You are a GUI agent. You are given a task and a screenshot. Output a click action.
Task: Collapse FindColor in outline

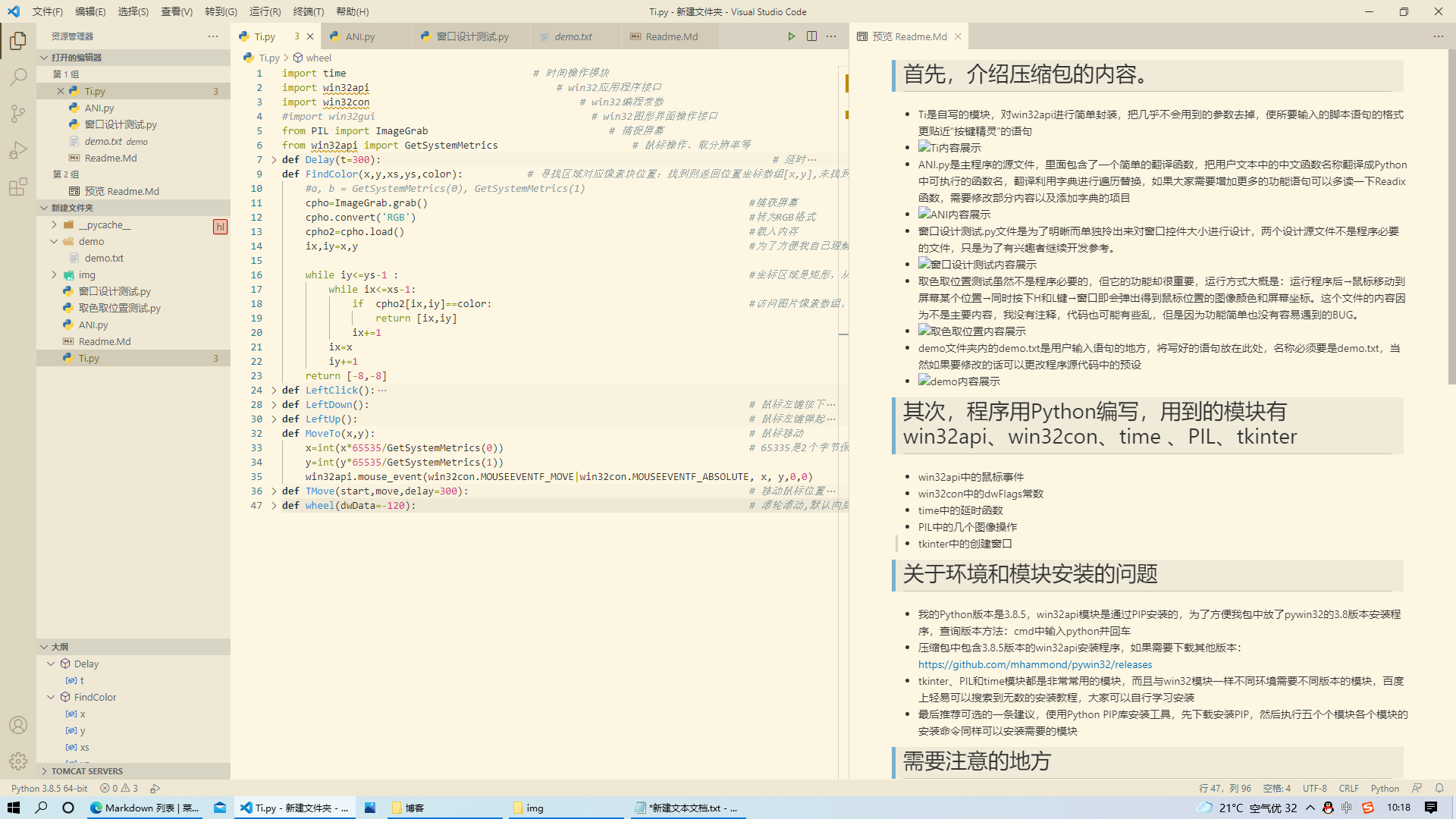point(52,697)
